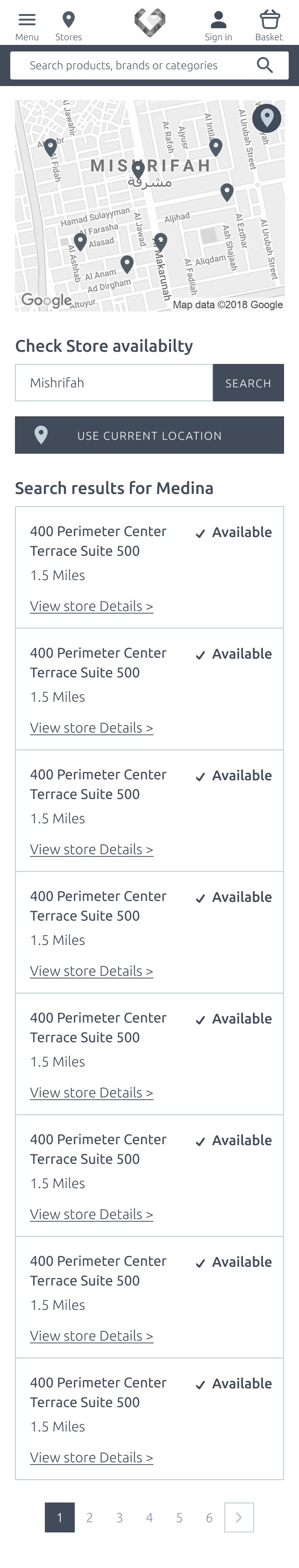This screenshot has width=299, height=1568.
Task: Click the heart logo in header
Action: [x=149, y=22]
